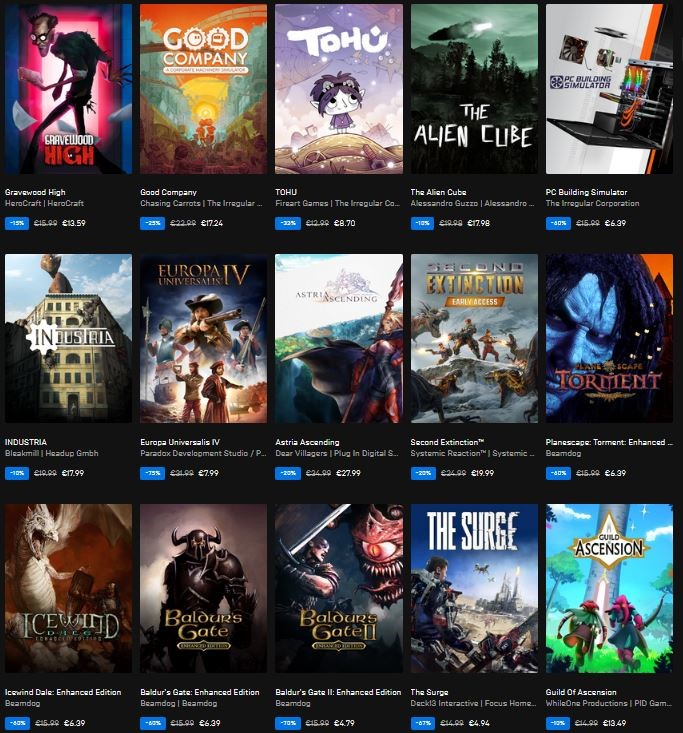Click the €17.98 price of The Alien Cube
This screenshot has width=683, height=733.
tap(479, 223)
